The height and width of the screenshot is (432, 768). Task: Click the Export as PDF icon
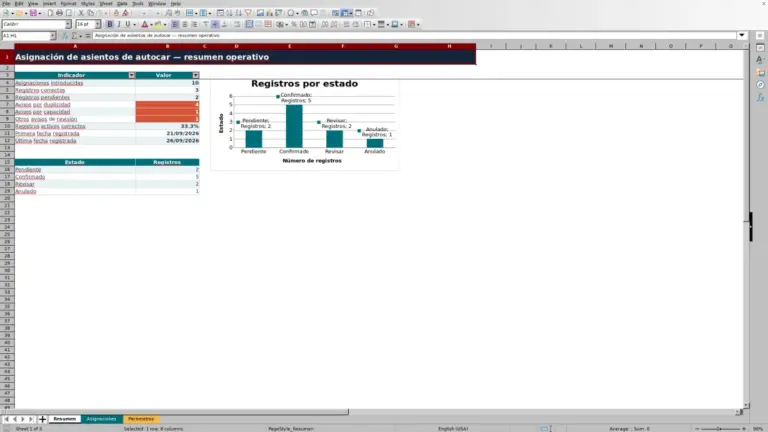[50, 13]
